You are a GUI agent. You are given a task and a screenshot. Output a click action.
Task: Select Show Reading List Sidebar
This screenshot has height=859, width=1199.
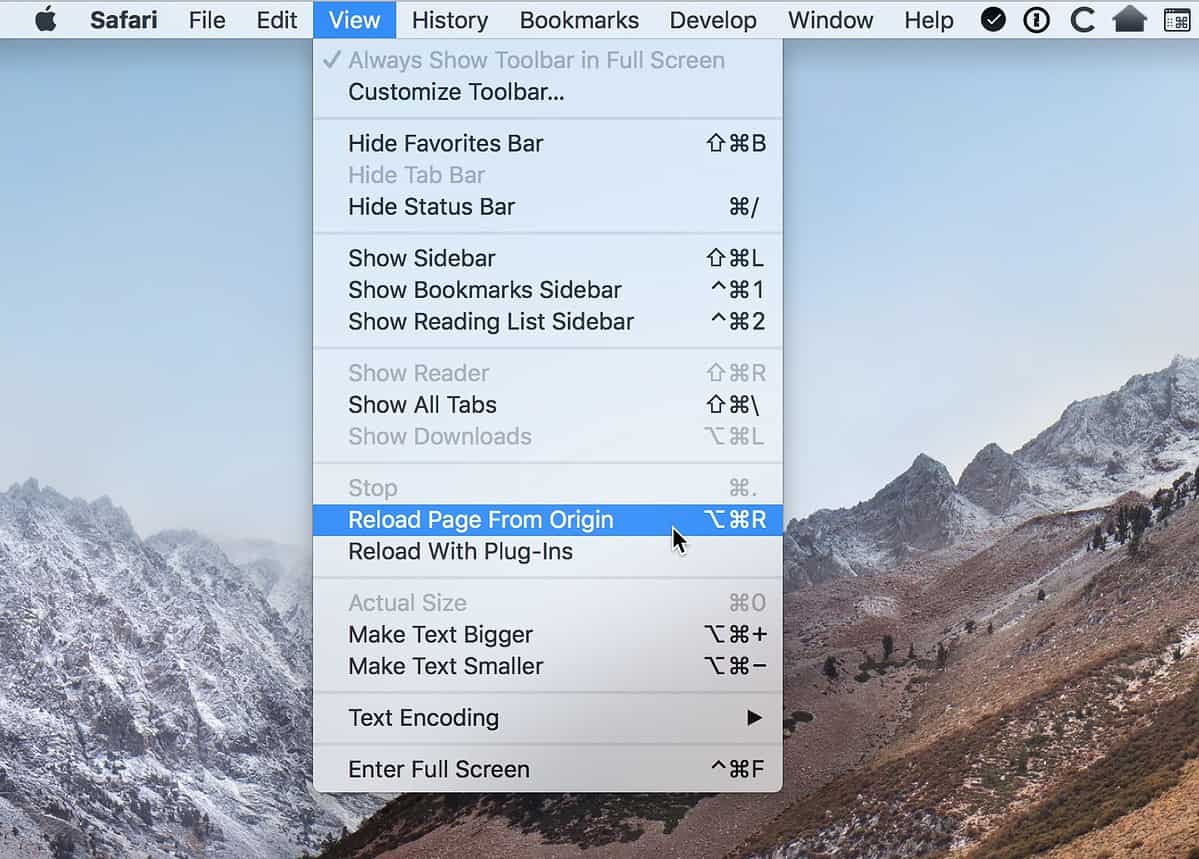(491, 322)
